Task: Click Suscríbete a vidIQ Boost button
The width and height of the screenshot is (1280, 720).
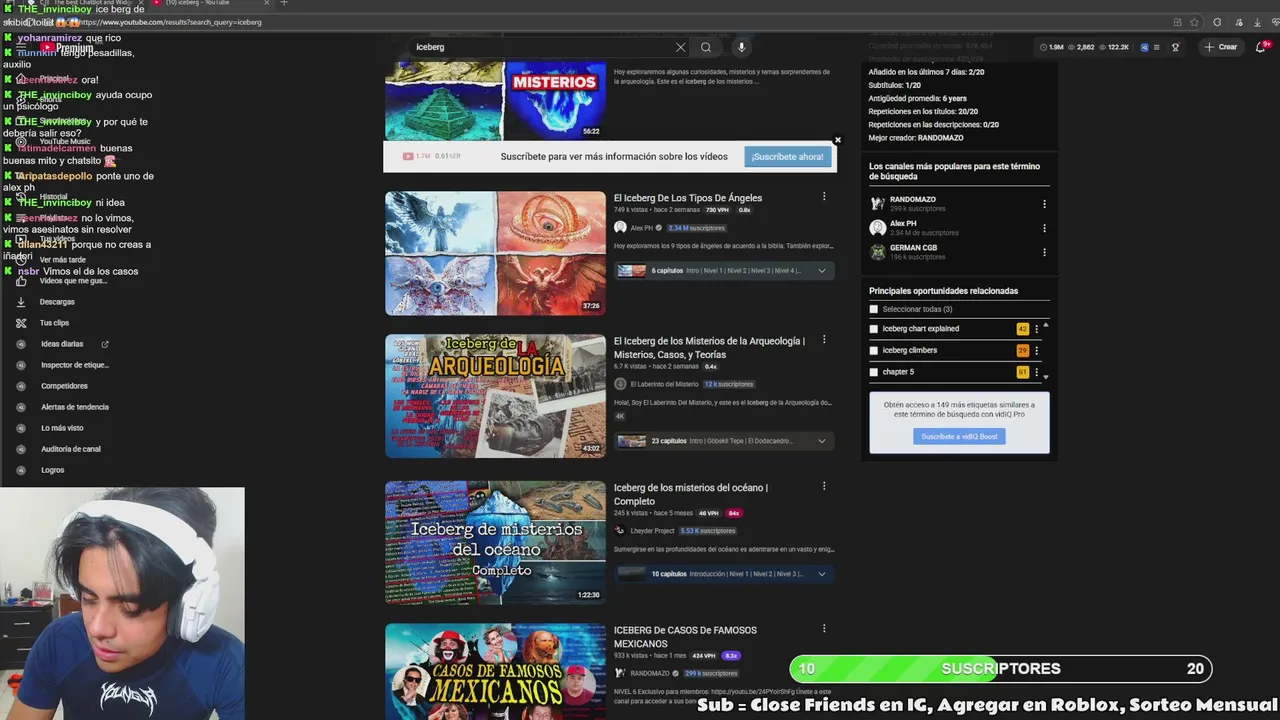Action: pos(959,436)
